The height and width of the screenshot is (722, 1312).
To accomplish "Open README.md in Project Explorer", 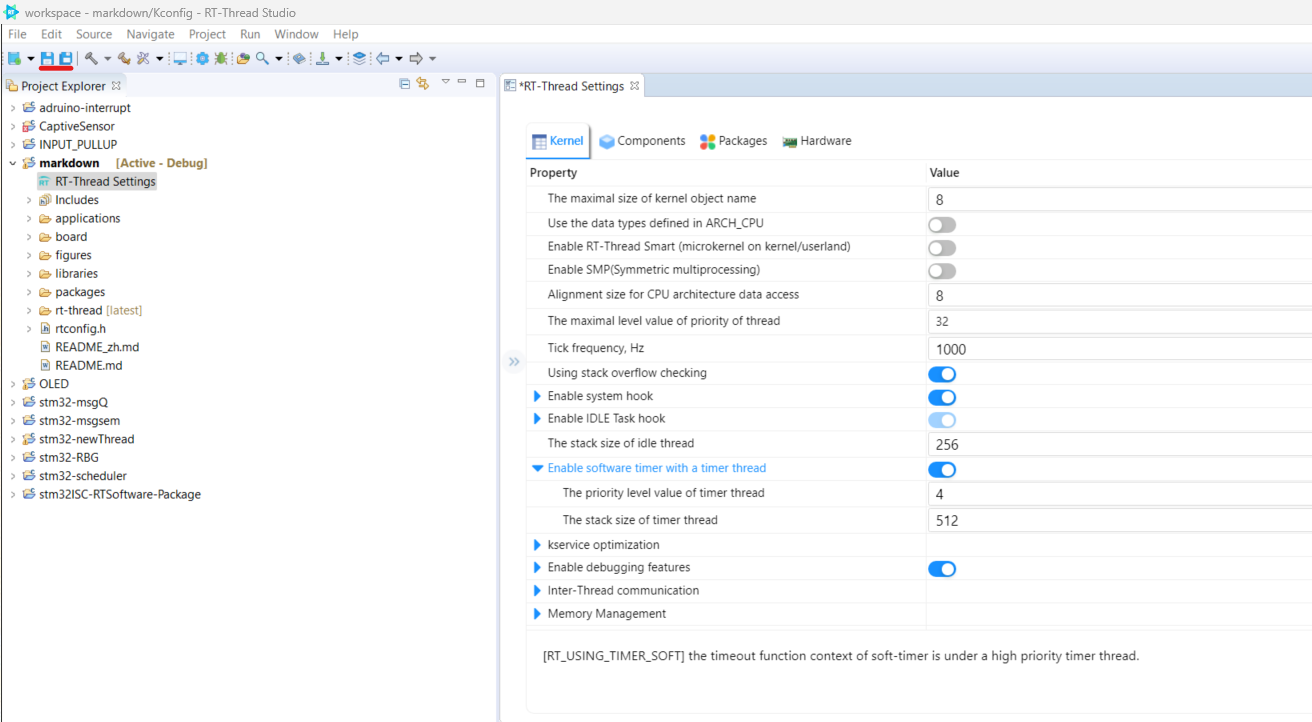I will (x=88, y=366).
